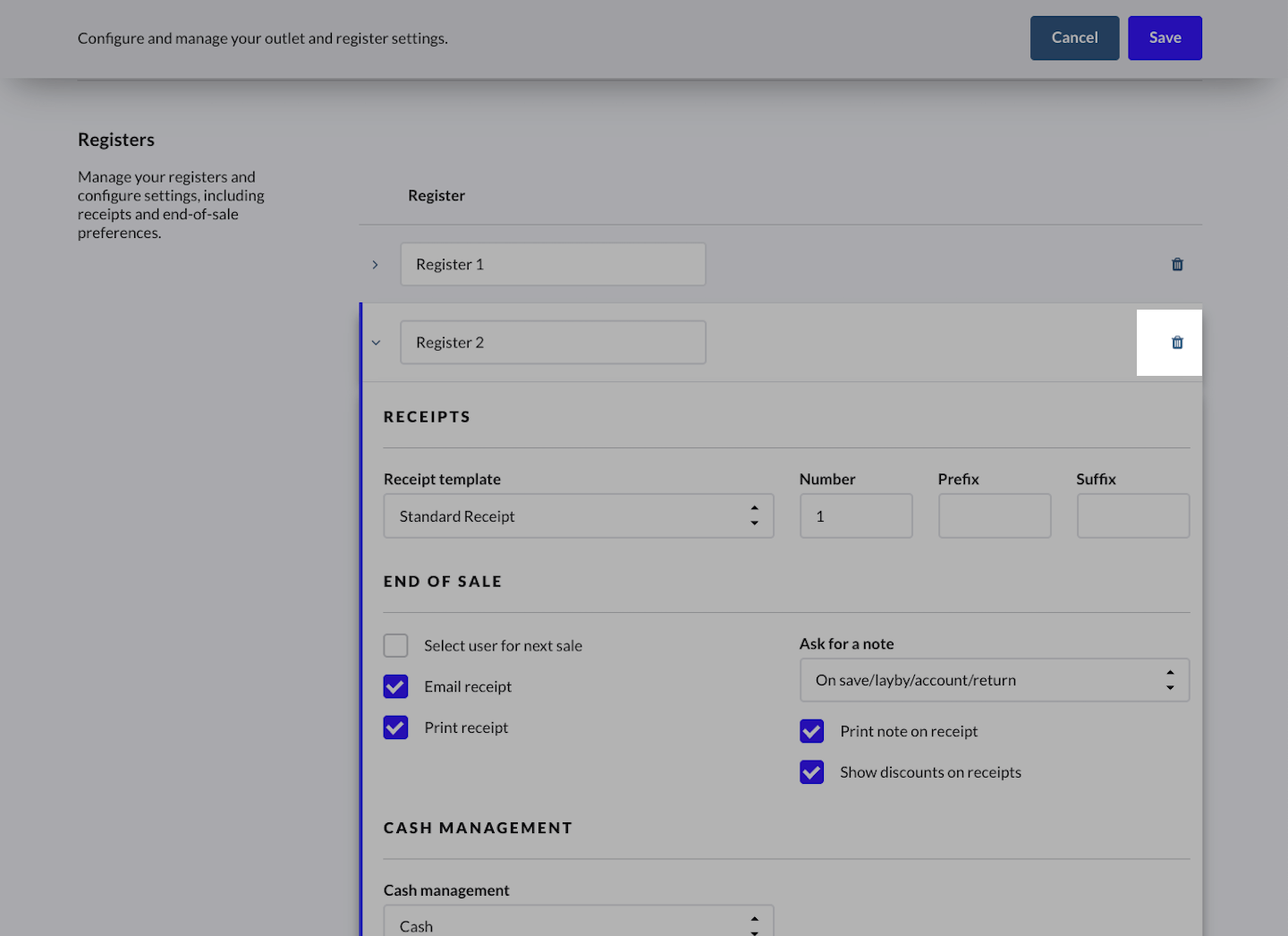Delete Register 1 using its trash icon
Screen dimensions: 1288x936
(x=1177, y=264)
